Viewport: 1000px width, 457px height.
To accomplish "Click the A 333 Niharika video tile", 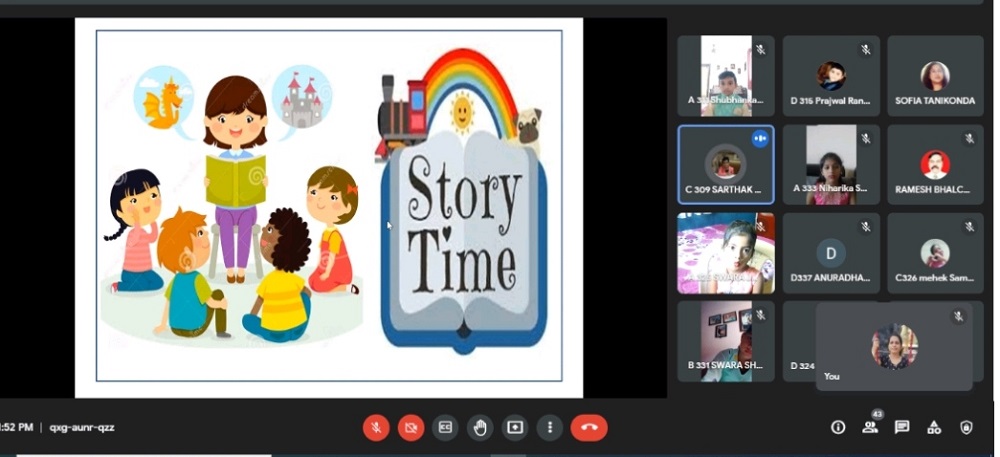I will click(830, 165).
